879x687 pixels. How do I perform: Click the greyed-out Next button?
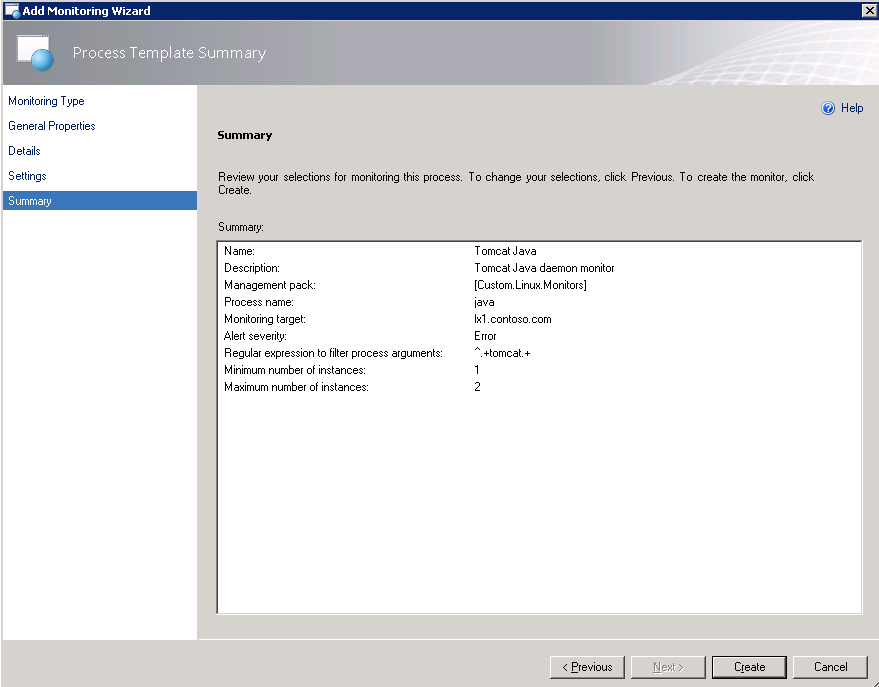(668, 667)
